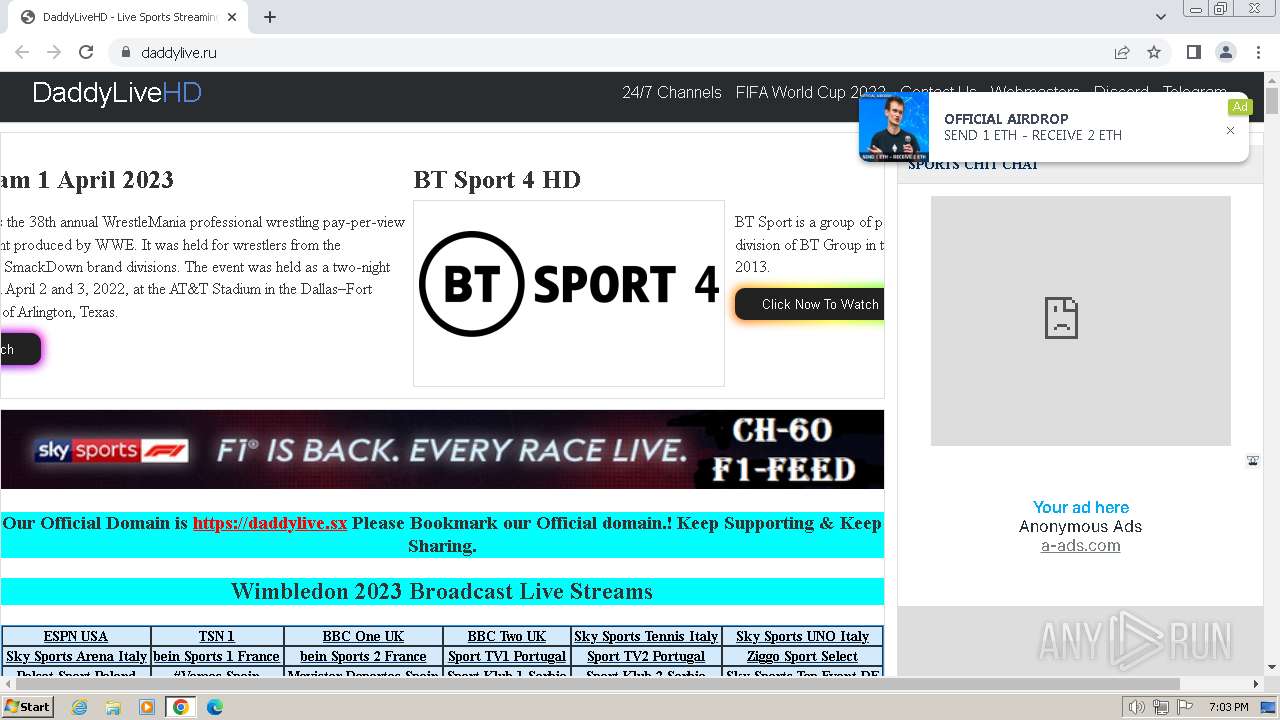Open the a-ads.com link

coord(1081,545)
